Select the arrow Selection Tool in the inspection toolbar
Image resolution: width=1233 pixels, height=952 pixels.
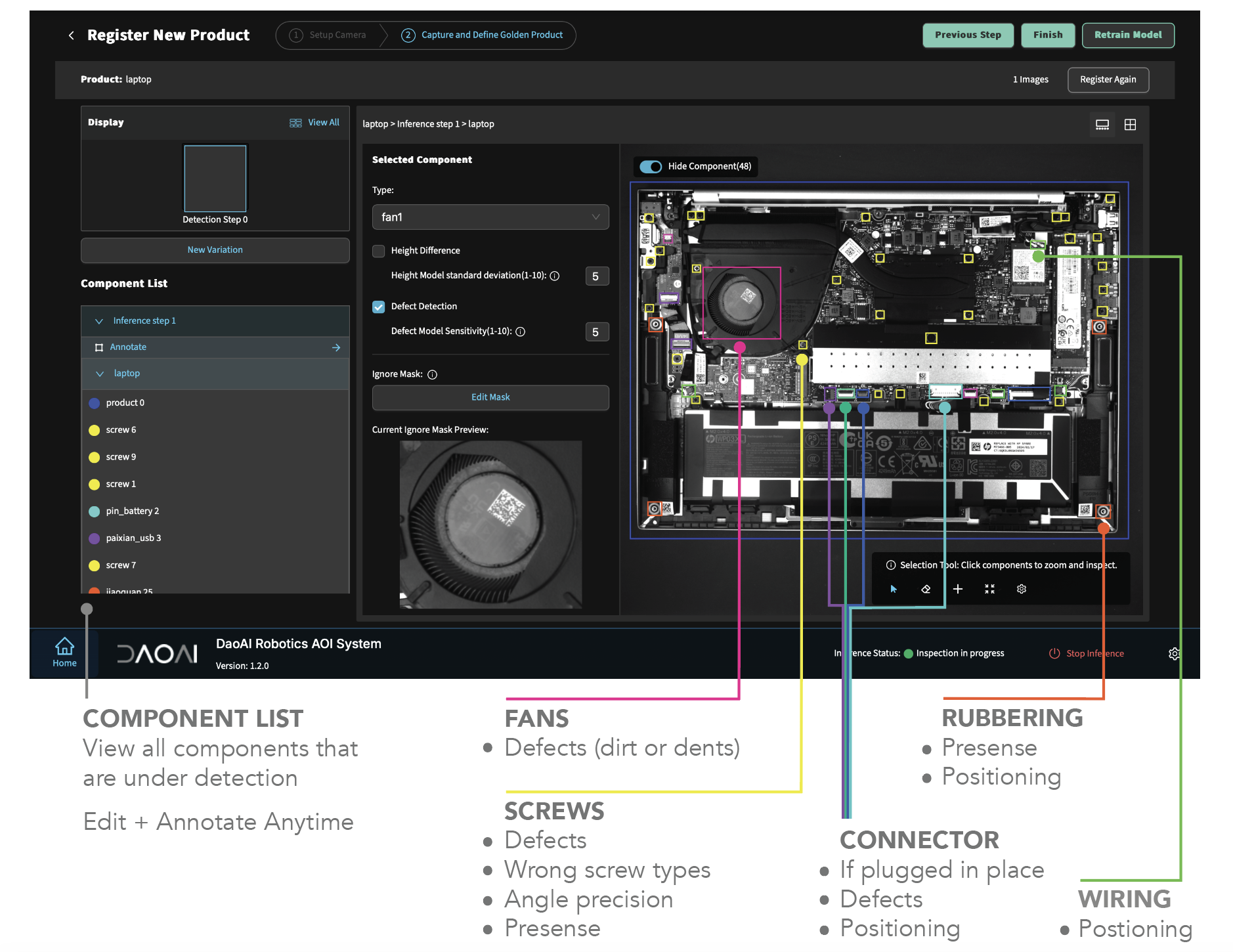(893, 589)
